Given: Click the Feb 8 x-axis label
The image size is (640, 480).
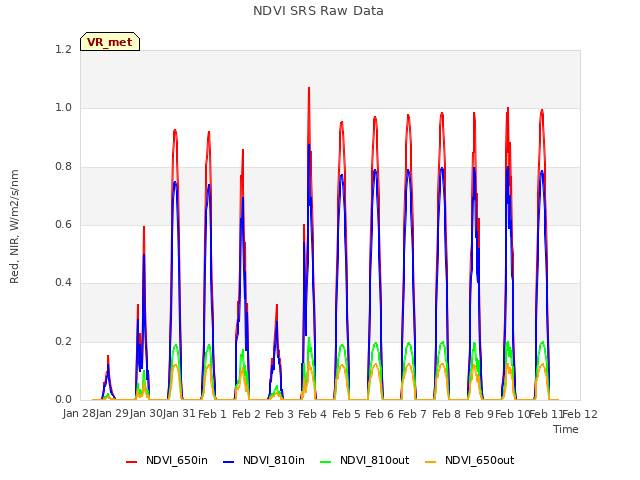Looking at the screenshot, I should tap(446, 414).
